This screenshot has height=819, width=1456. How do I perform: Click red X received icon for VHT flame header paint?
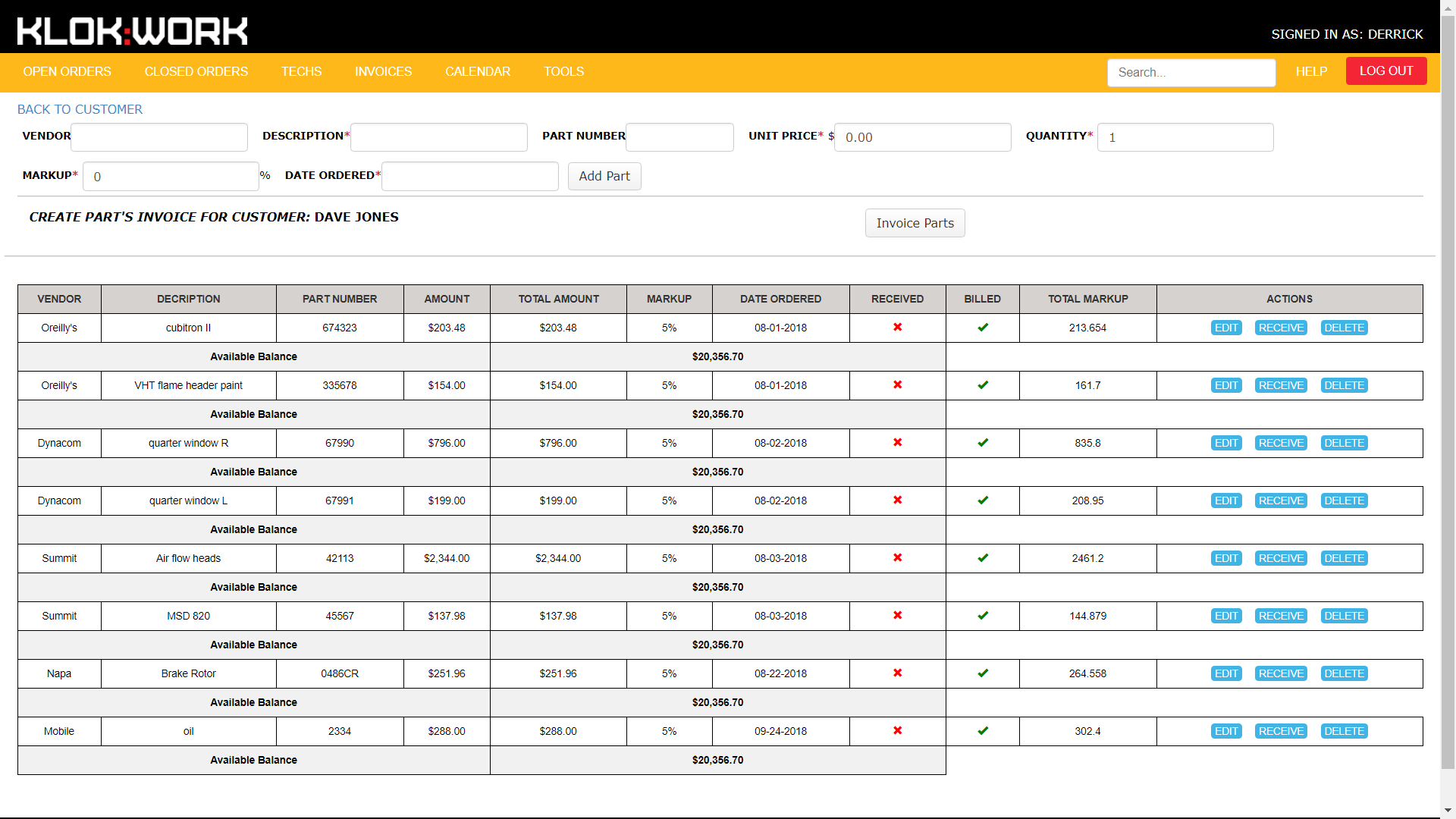(897, 385)
